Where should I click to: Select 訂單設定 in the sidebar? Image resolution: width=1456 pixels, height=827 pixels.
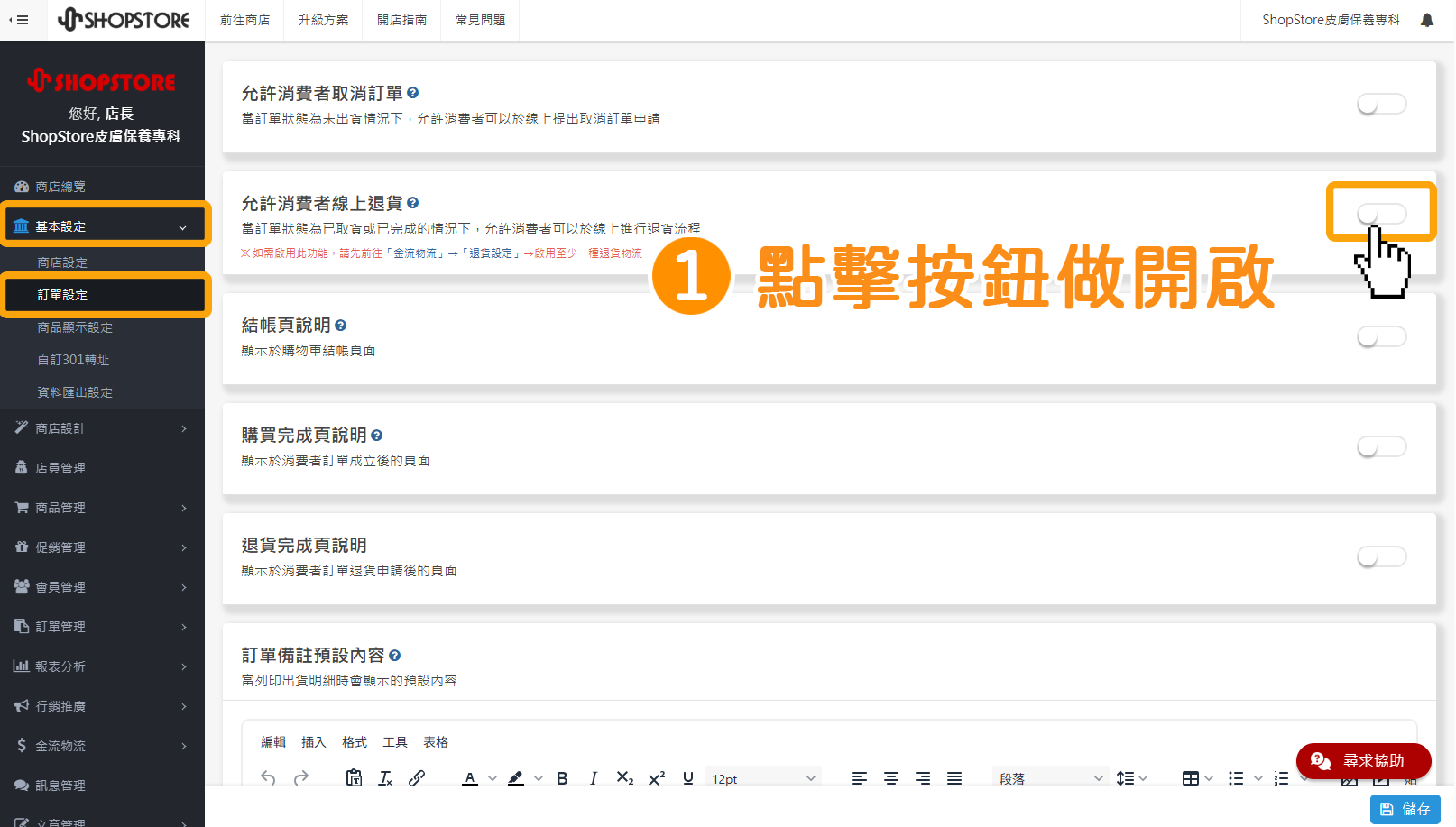(106, 294)
